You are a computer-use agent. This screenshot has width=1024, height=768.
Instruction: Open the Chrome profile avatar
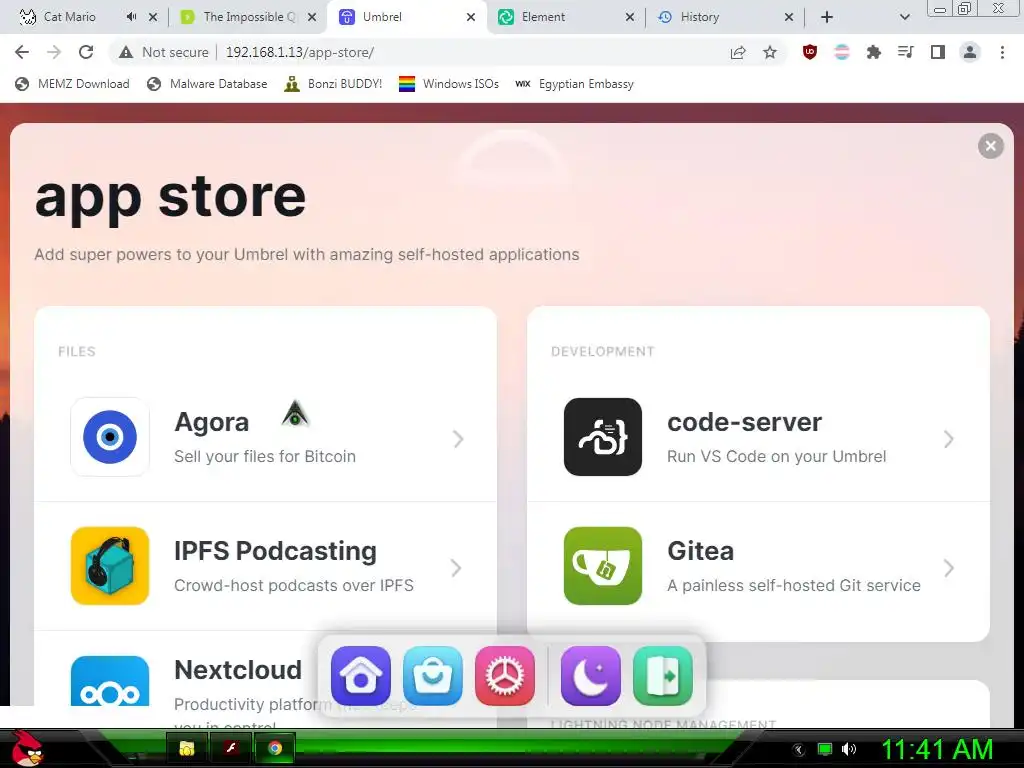pos(970,52)
